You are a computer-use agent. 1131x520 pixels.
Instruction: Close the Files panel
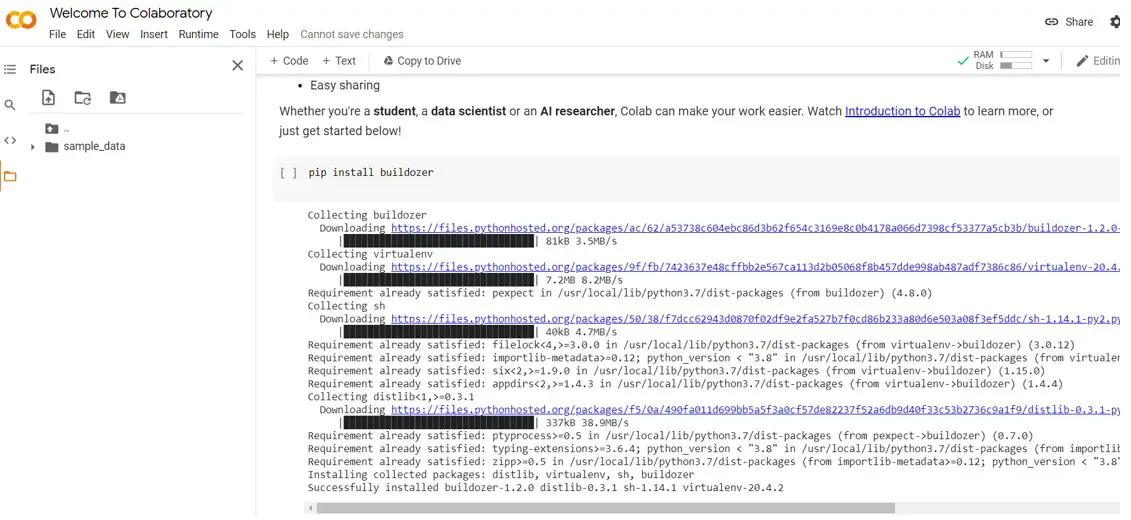237,66
